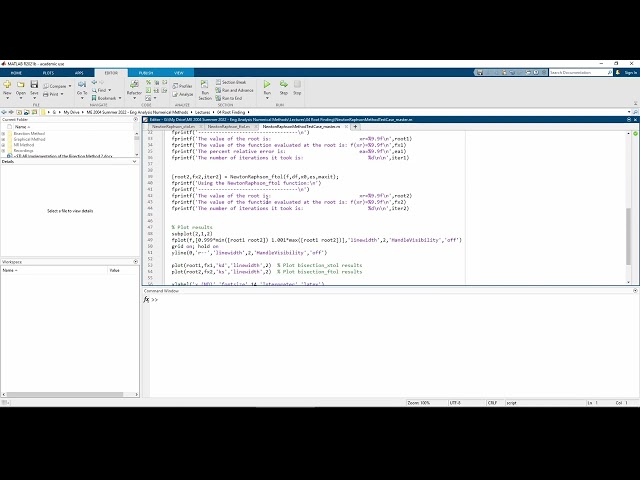640x480 pixels.
Task: Click the 04 Root Finding path segment
Action: 231,112
